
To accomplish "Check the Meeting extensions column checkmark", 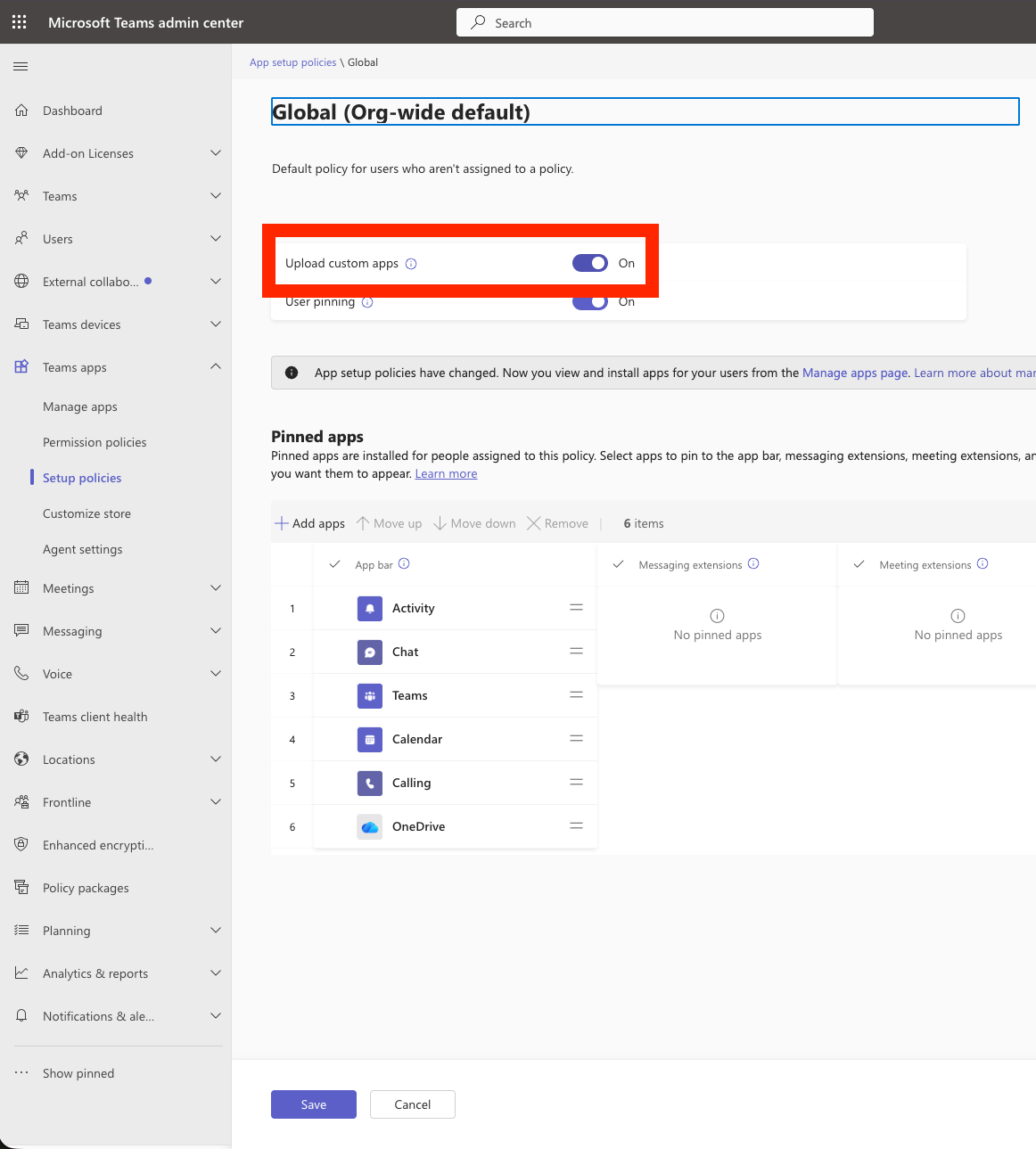I will click(859, 564).
